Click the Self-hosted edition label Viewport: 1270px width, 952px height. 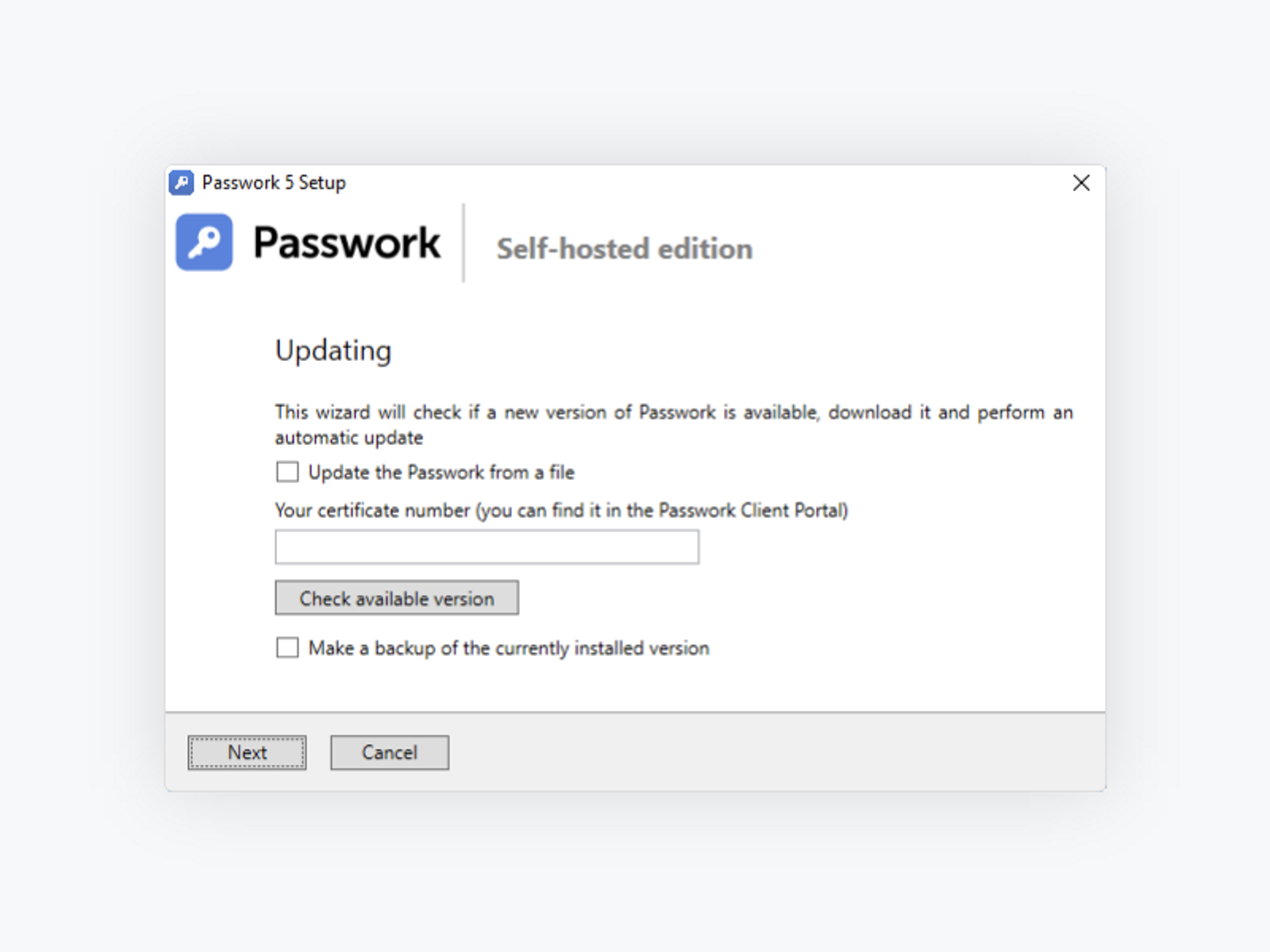pyautogui.click(x=625, y=248)
